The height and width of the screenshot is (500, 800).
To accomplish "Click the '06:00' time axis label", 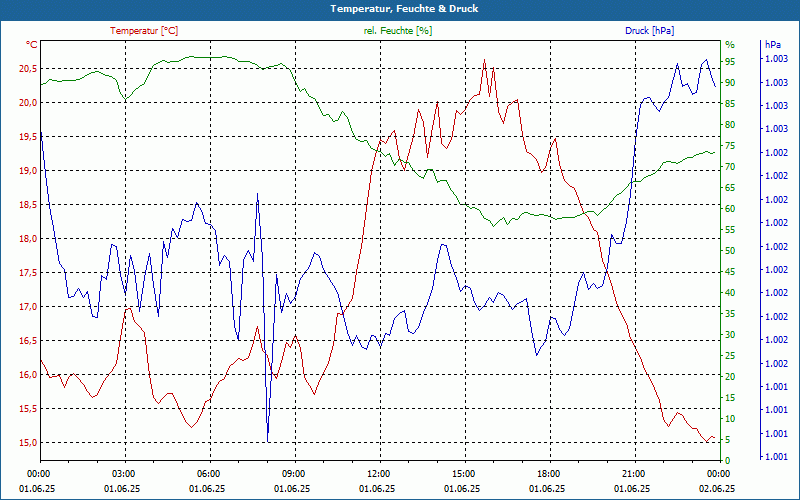I will click(x=208, y=473).
